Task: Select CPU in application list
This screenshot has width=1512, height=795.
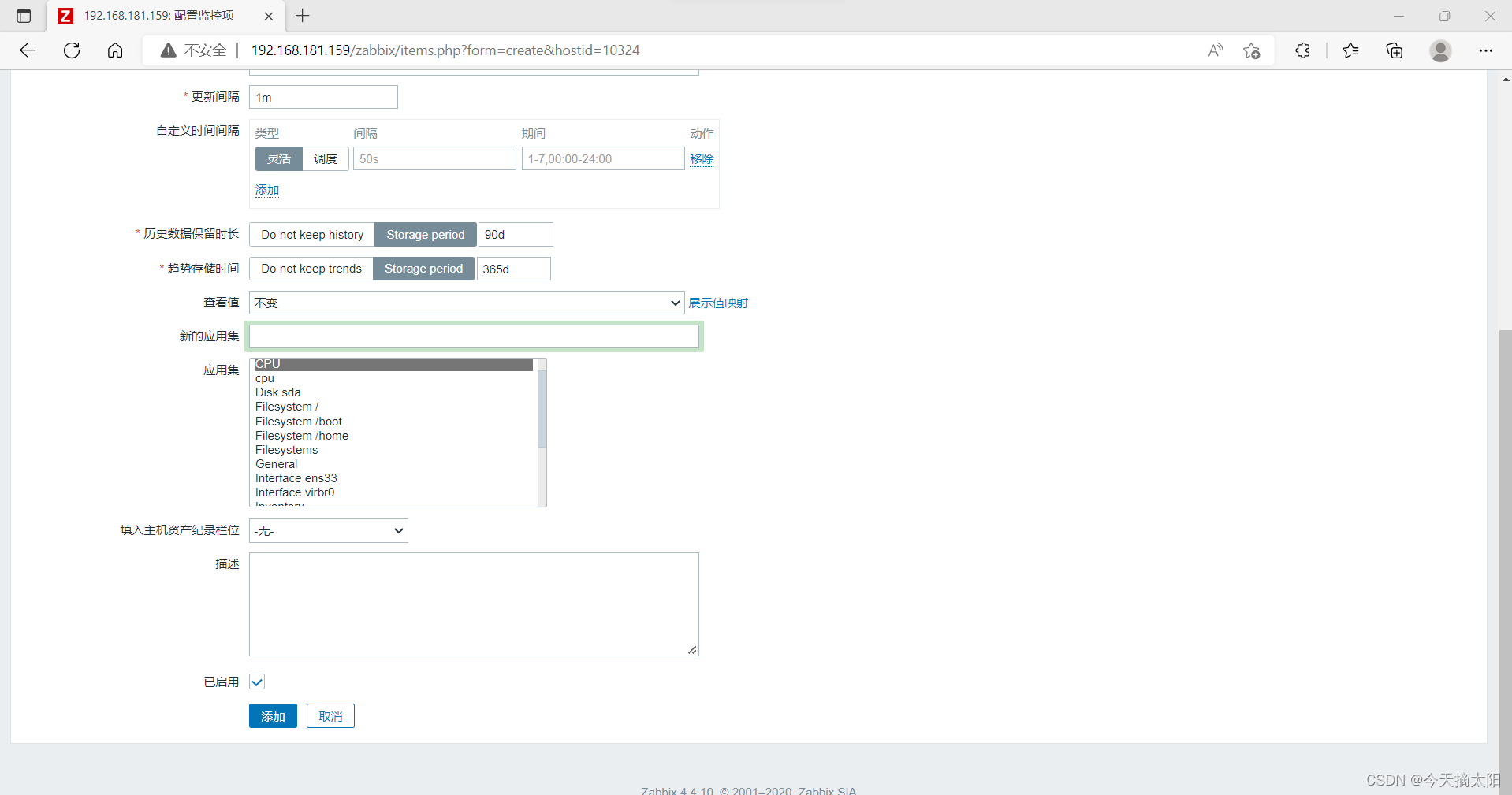Action: (393, 364)
